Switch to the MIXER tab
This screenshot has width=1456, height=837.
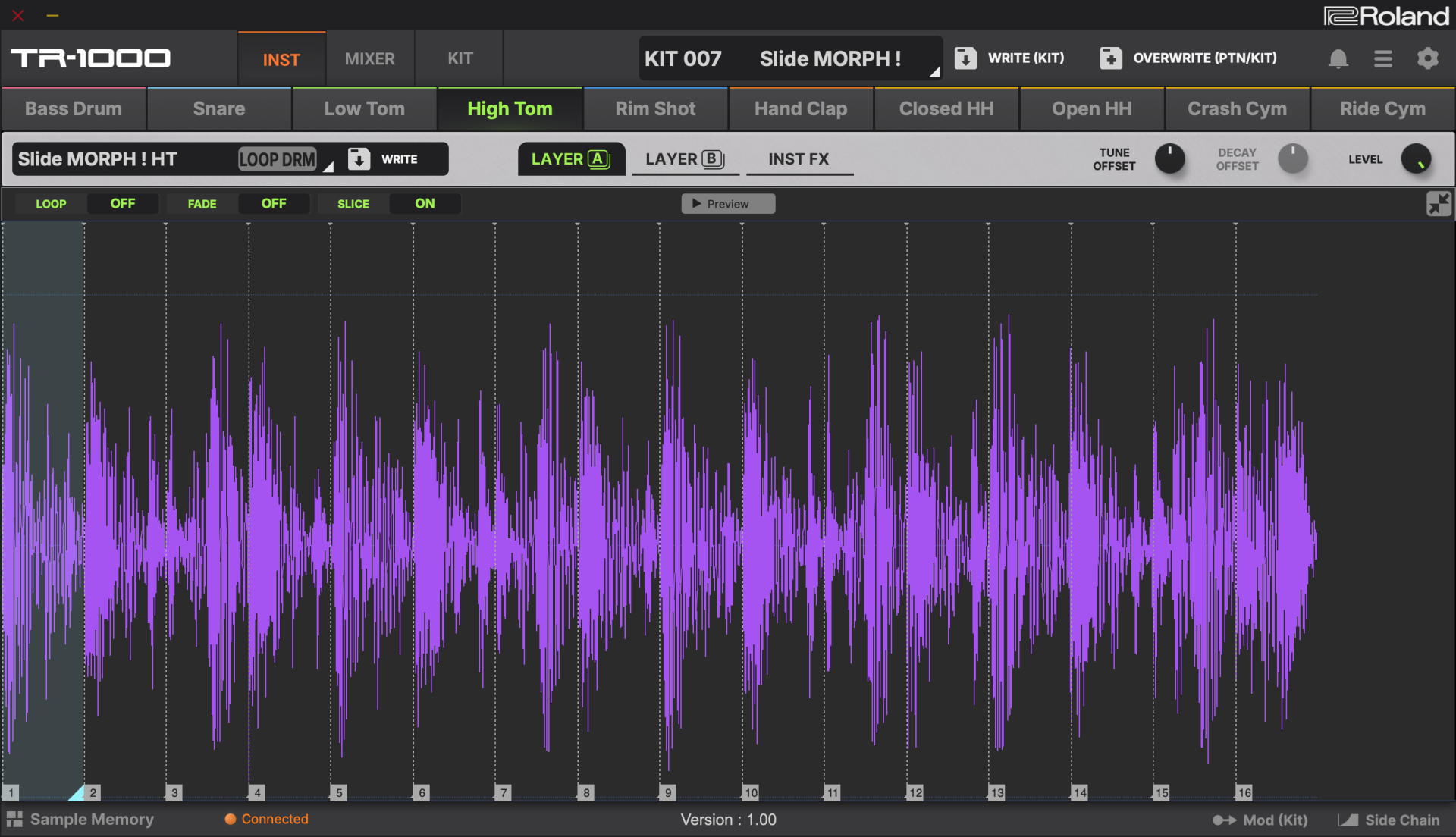369,59
